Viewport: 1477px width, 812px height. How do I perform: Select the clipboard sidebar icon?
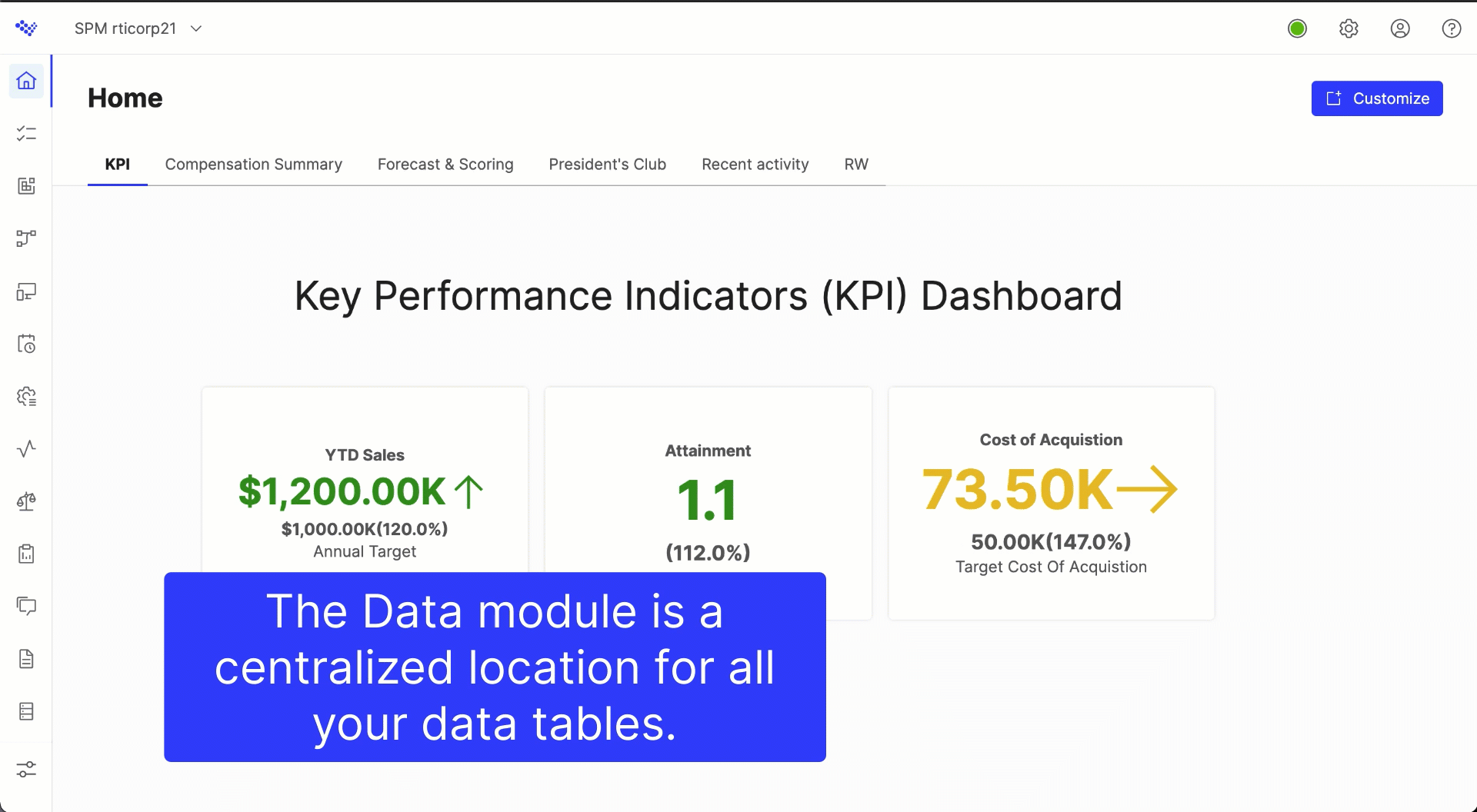pyautogui.click(x=26, y=553)
